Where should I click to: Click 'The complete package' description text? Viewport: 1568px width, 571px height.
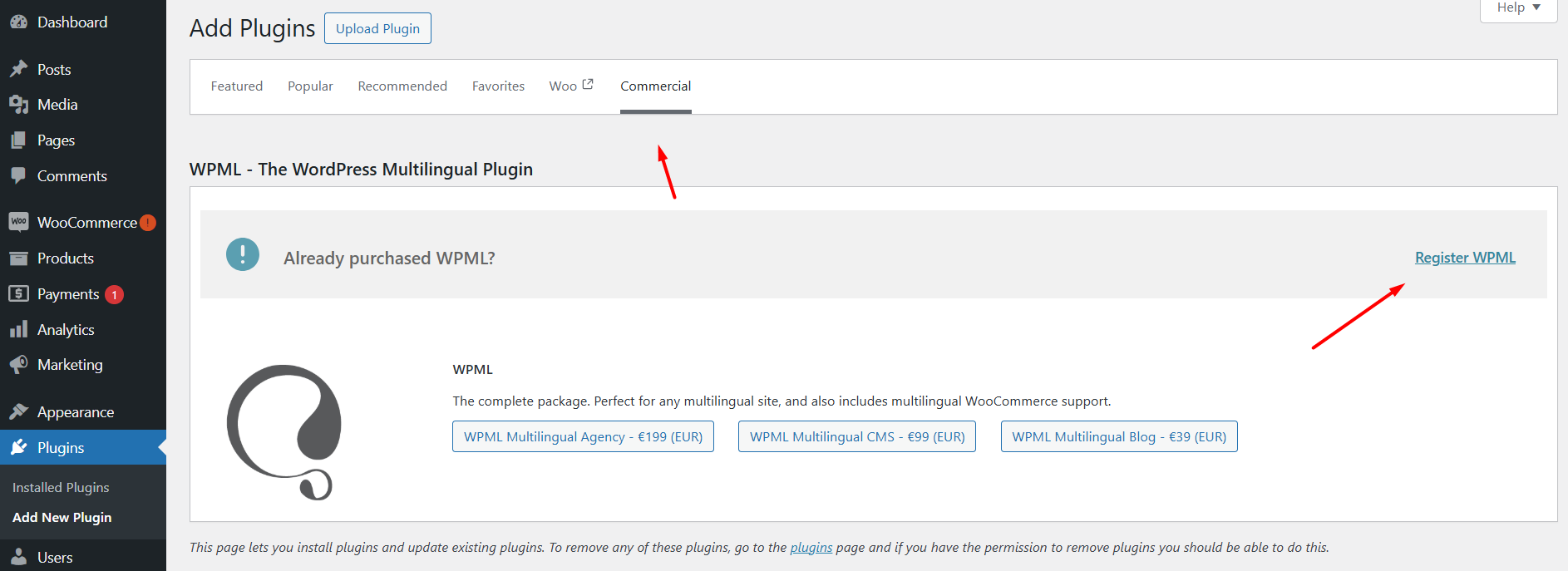(782, 401)
